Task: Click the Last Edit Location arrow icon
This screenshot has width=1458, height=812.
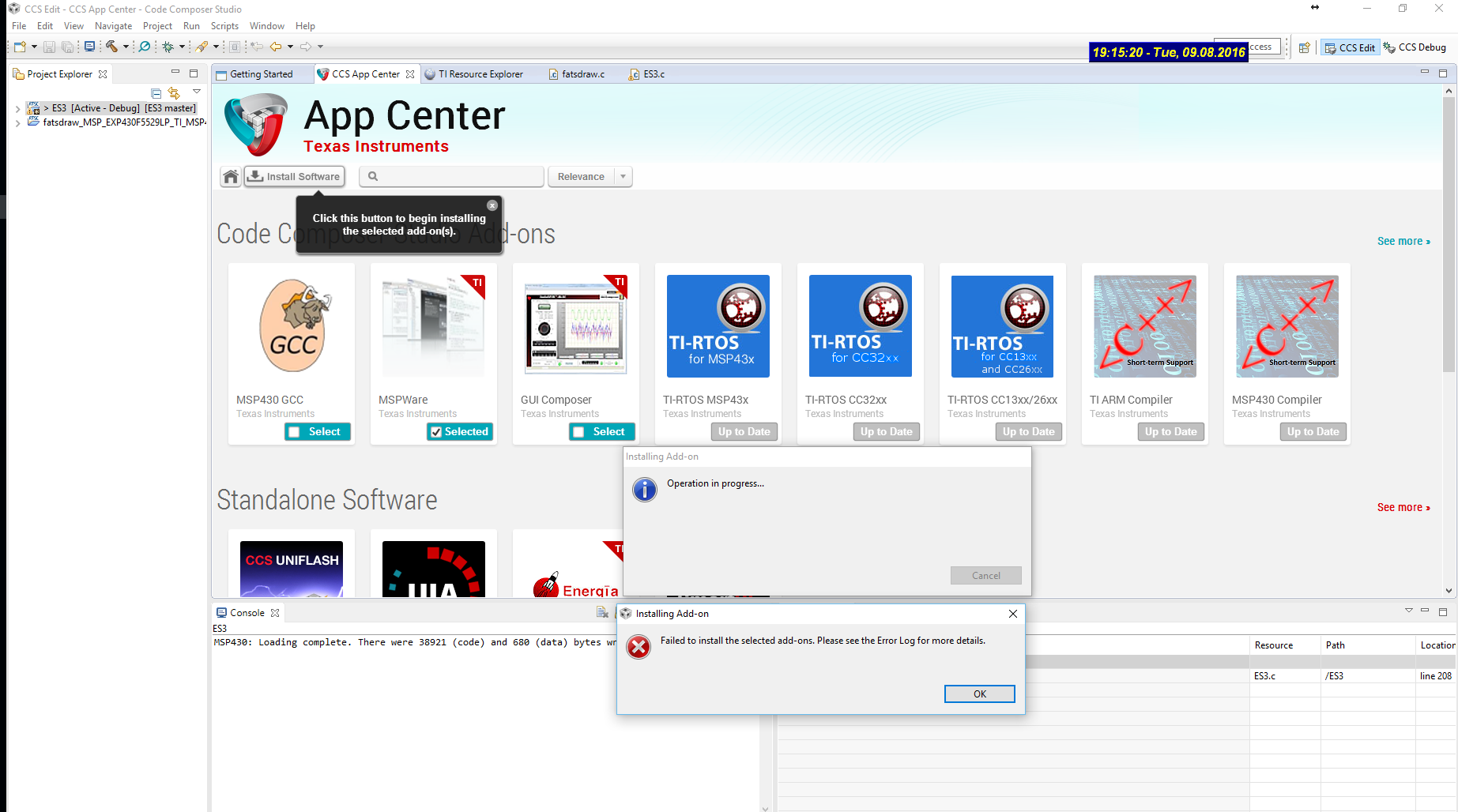Action: tap(257, 47)
